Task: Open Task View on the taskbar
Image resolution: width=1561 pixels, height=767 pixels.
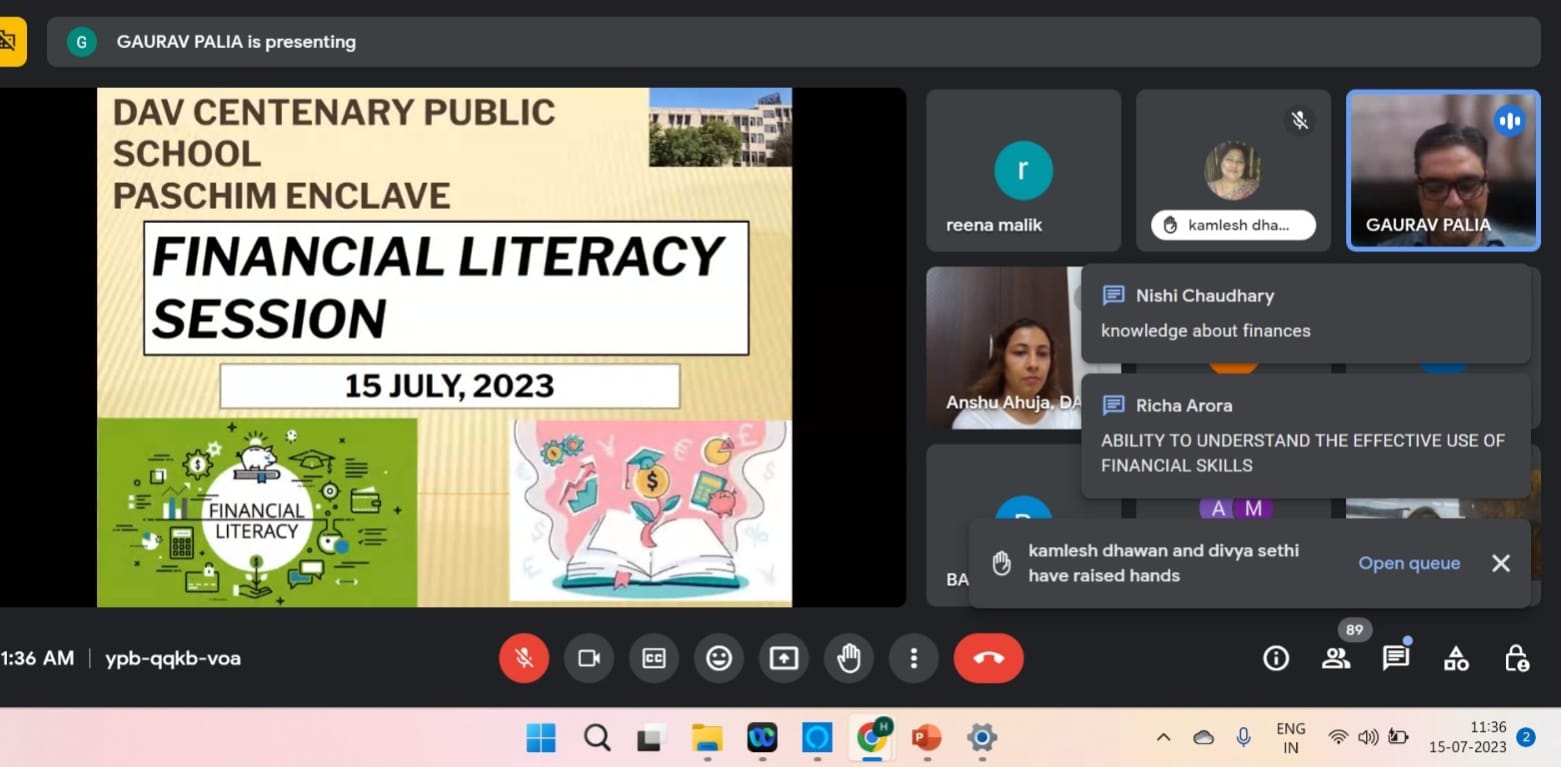Action: [652, 738]
